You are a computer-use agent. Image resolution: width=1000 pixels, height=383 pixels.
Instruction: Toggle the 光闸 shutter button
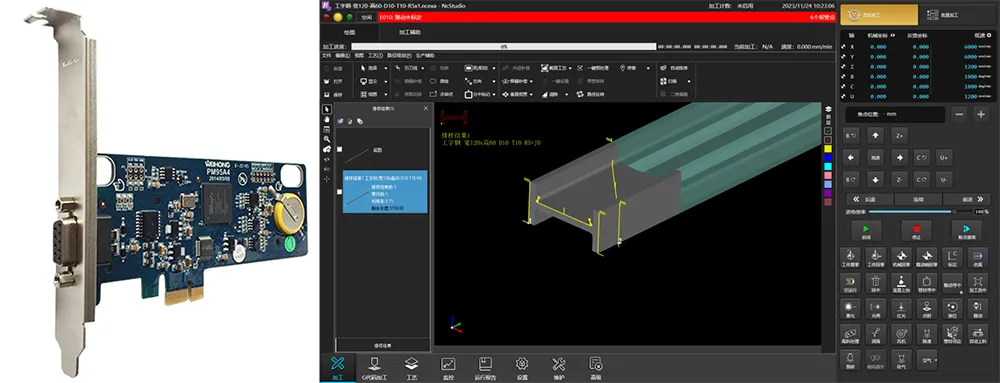[x=876, y=309]
